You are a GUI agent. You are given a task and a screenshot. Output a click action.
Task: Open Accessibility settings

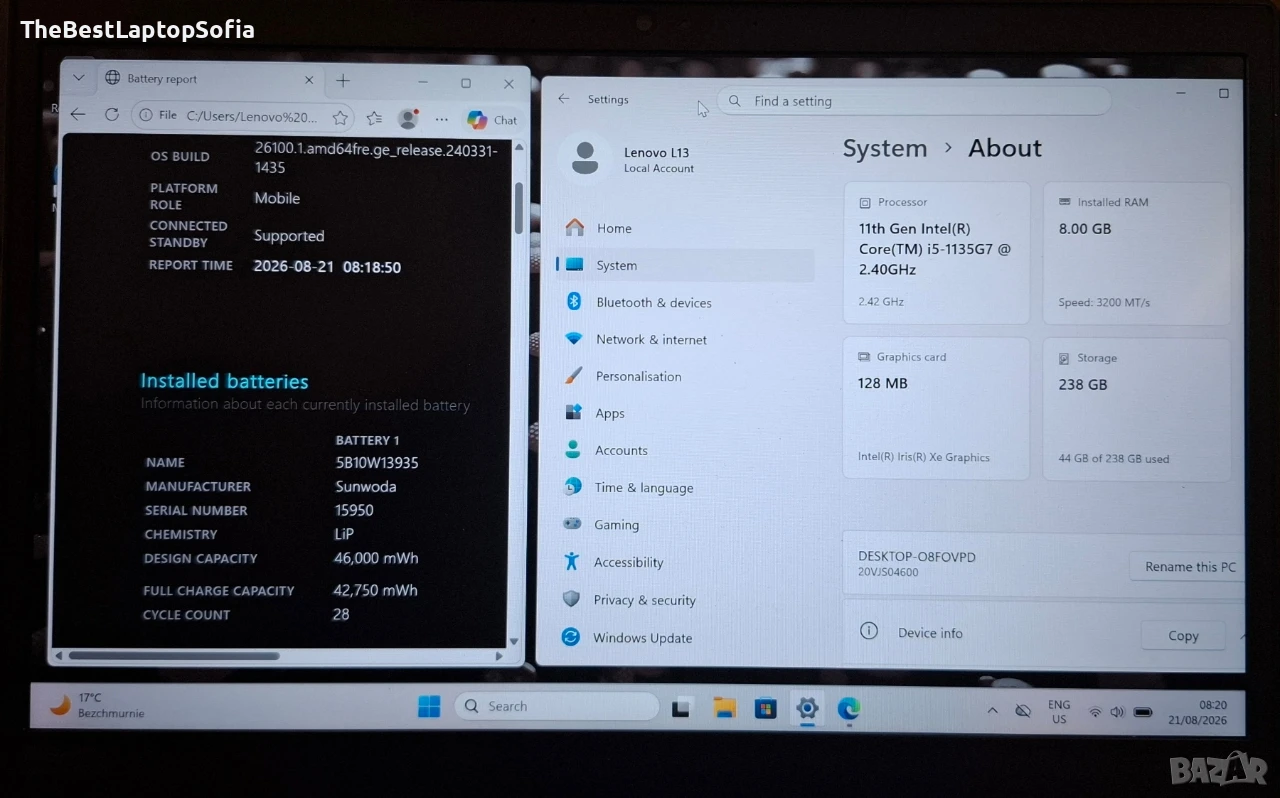pos(685,562)
